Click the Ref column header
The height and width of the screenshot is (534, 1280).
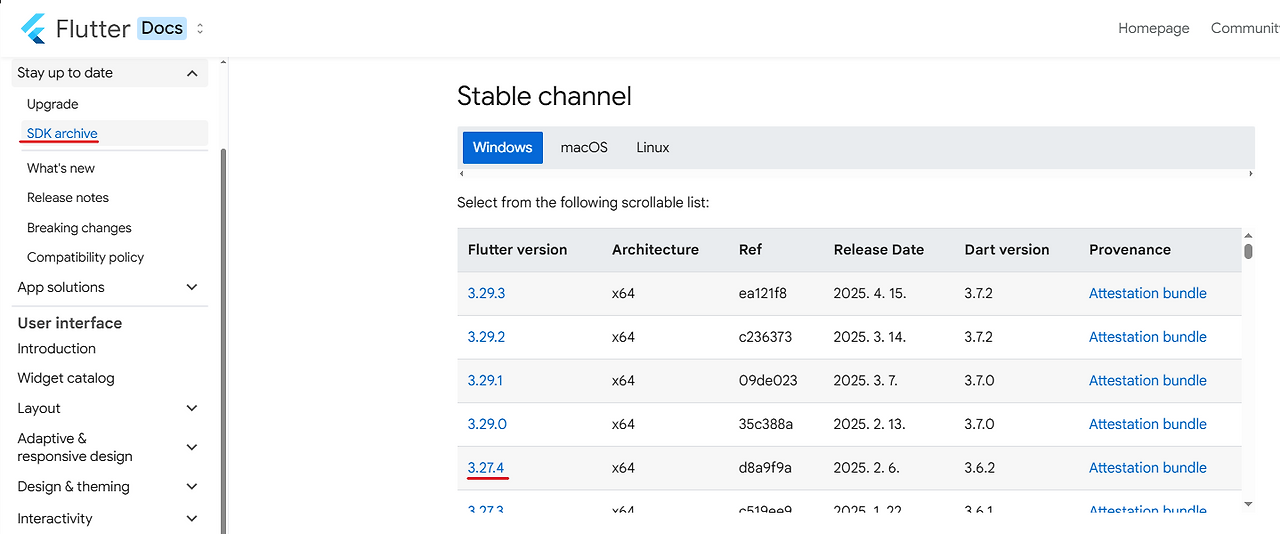point(750,250)
